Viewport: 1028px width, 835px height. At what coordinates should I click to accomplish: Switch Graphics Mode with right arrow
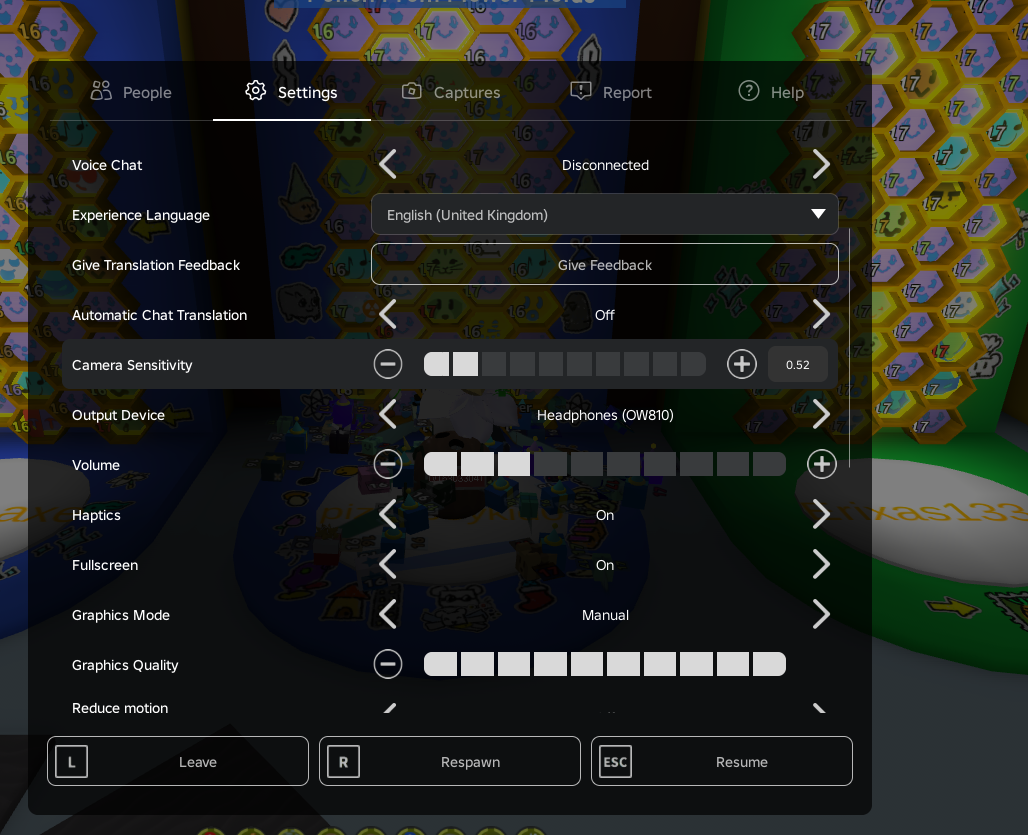click(x=821, y=614)
